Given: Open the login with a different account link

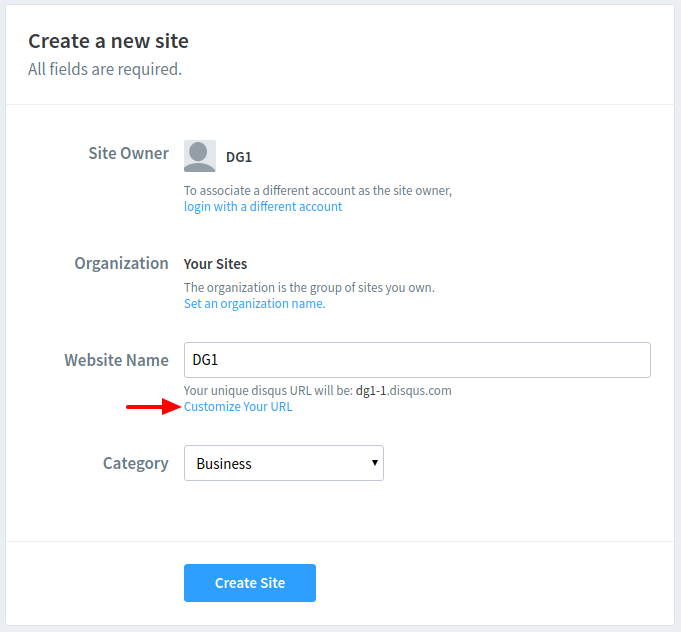Looking at the screenshot, I should pos(263,206).
